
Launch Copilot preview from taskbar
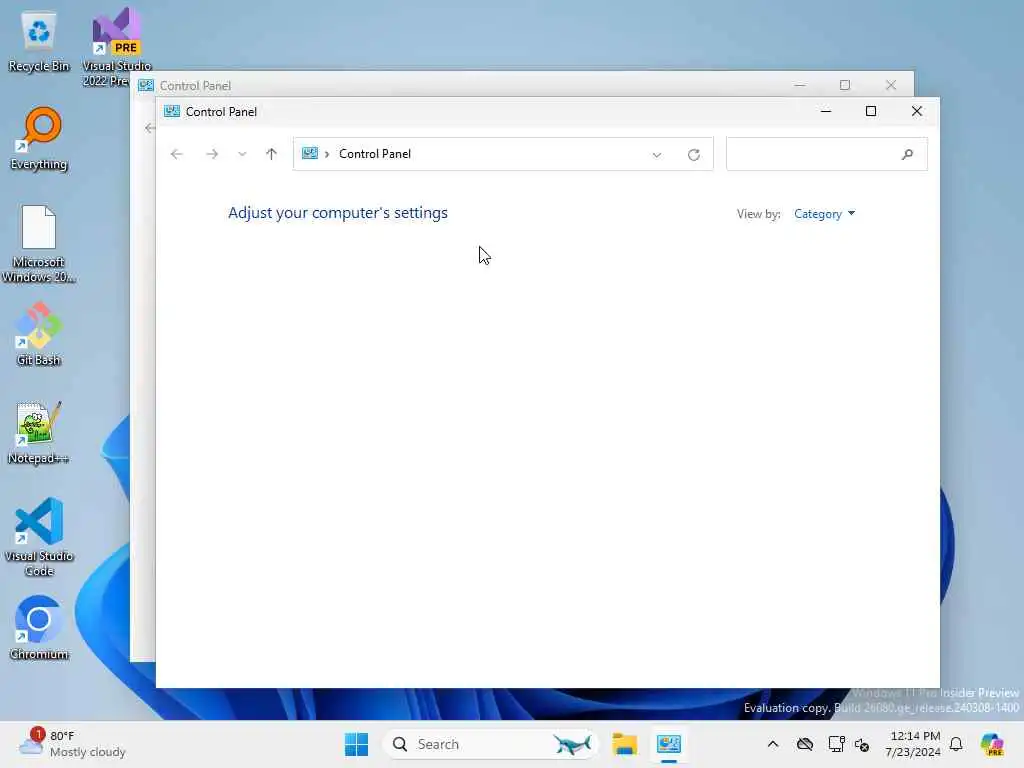click(992, 744)
